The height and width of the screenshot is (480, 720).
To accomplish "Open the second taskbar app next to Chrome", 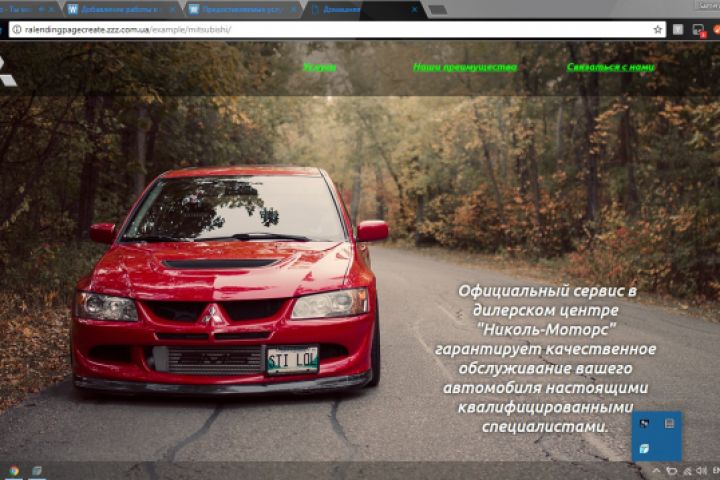I will coord(37,471).
